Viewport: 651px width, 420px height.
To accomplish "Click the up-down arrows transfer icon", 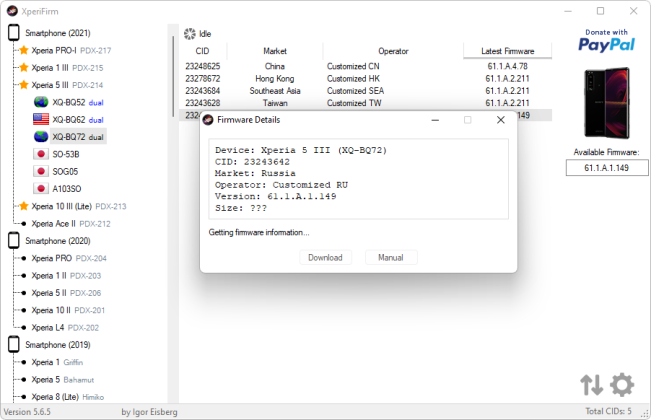I will pos(592,385).
